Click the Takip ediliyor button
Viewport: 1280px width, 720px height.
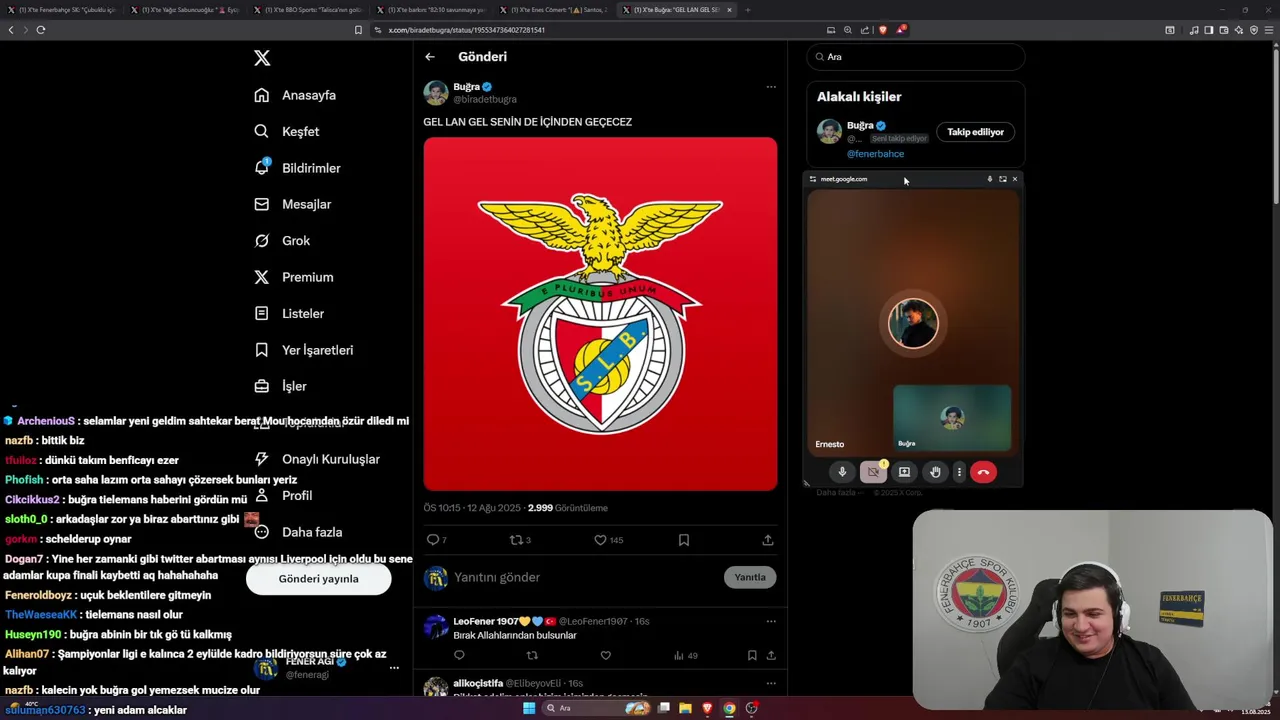[975, 132]
